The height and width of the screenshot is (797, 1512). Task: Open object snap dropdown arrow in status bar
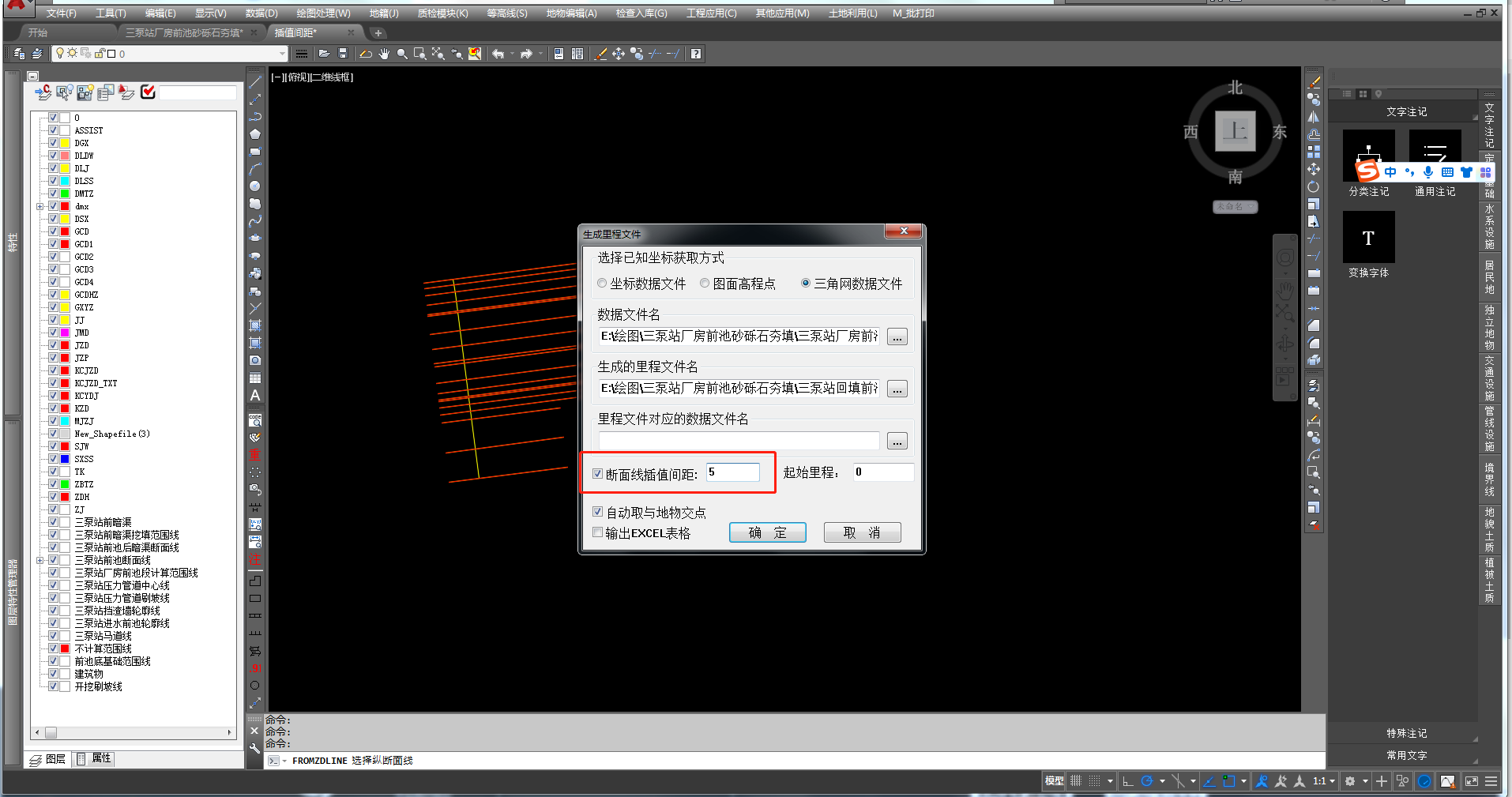click(1243, 781)
